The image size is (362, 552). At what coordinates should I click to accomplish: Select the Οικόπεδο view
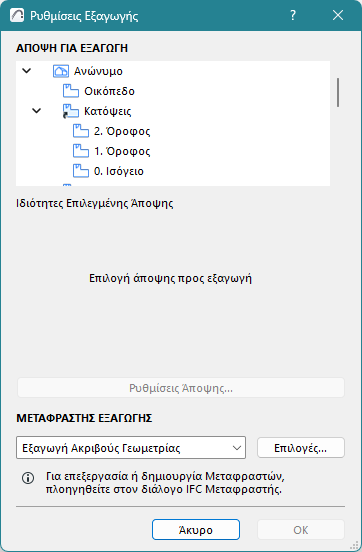[109, 91]
